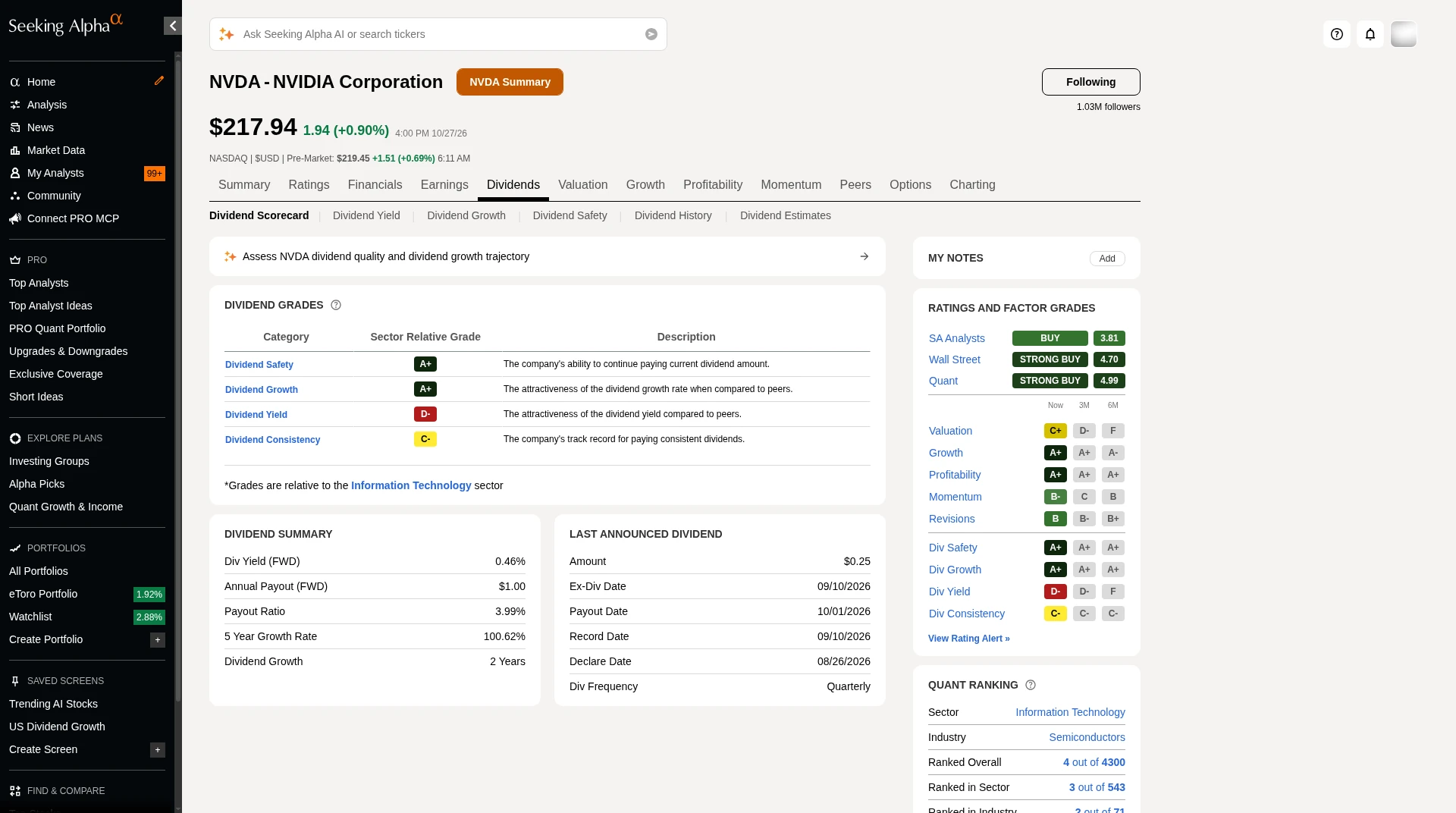
Task: Add a note in My Notes
Action: click(x=1107, y=259)
